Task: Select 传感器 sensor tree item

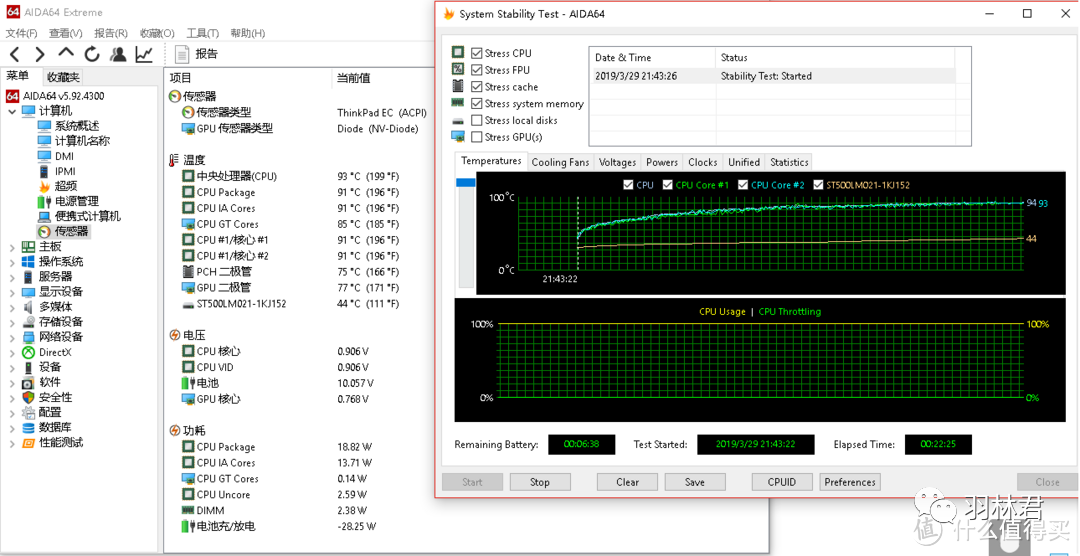Action: point(72,231)
